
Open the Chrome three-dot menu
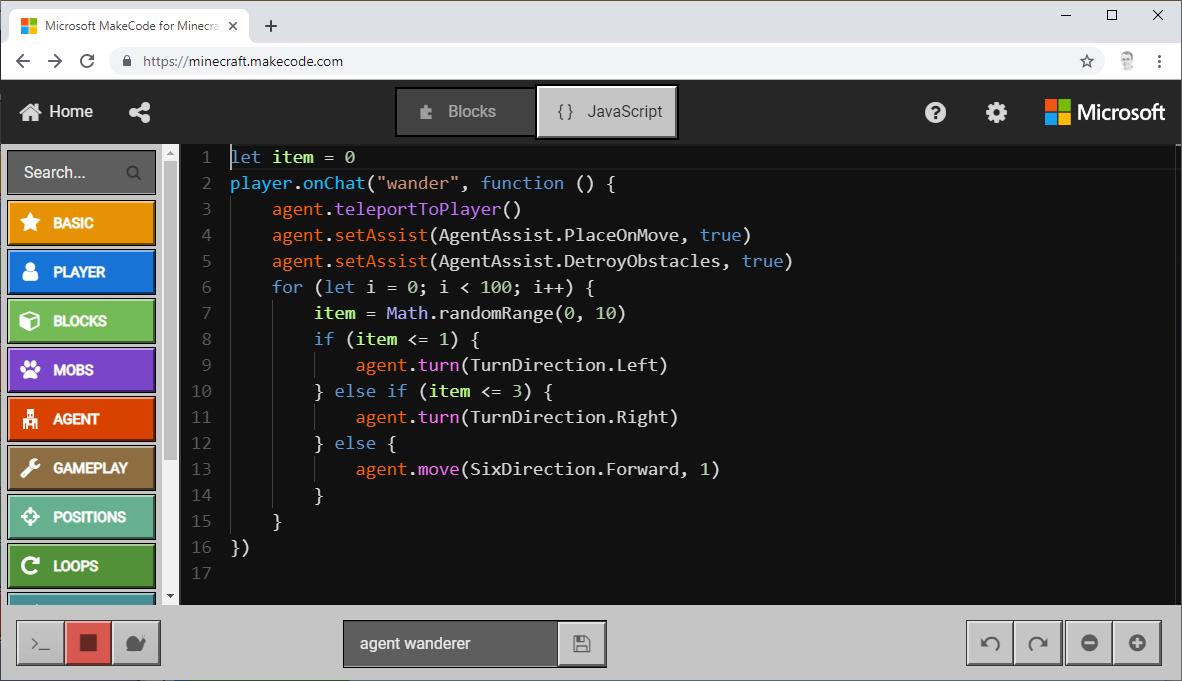click(1159, 61)
